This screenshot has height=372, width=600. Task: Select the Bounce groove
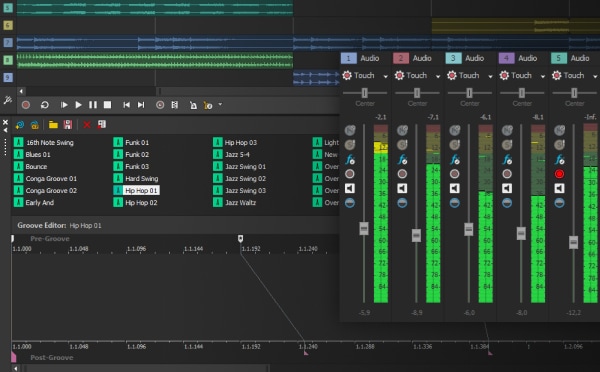point(36,166)
